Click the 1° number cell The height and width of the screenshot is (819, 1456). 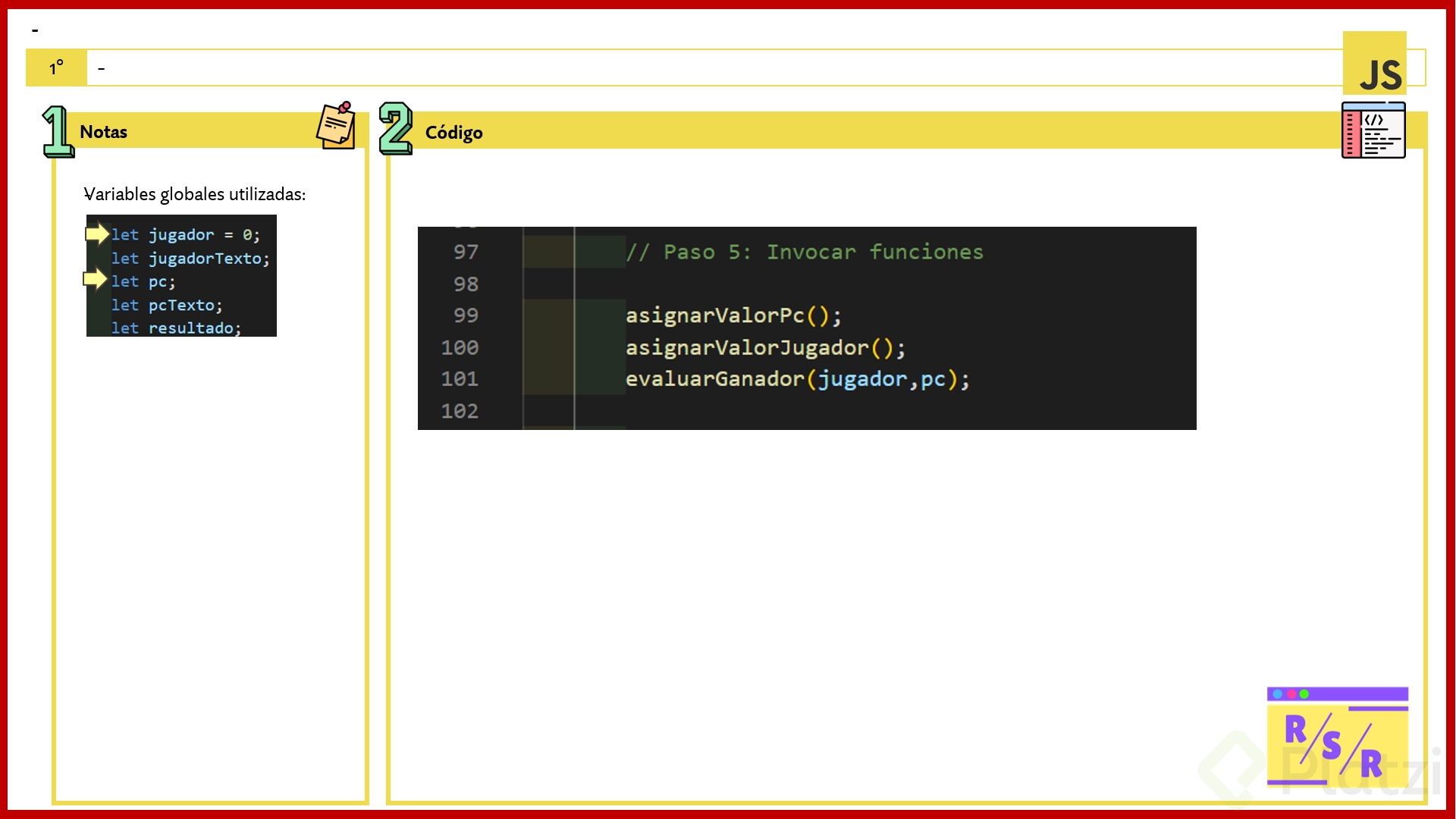(56, 67)
